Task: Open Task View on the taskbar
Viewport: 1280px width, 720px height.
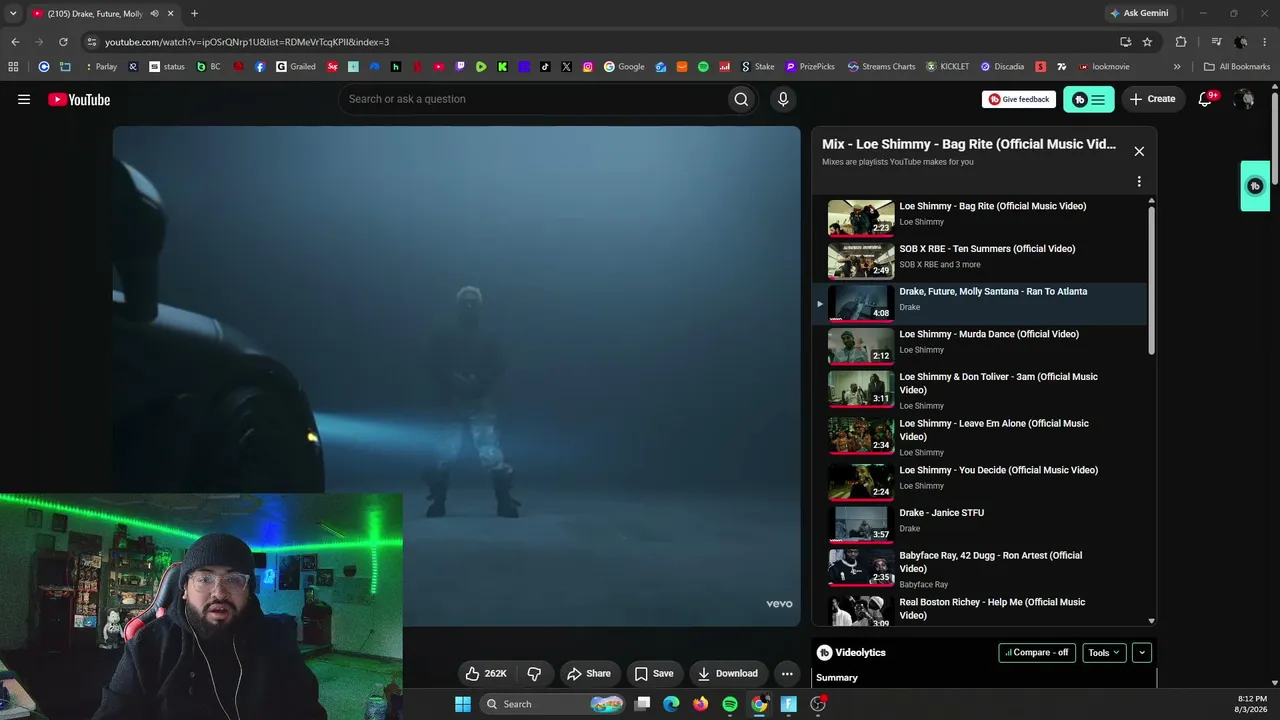Action: (642, 704)
